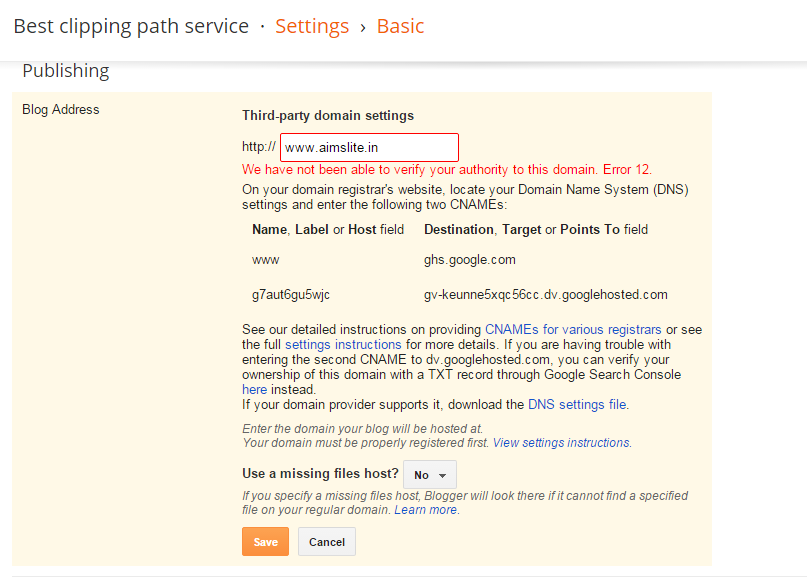Open 'CNAMEs for various registrars' link

(x=573, y=329)
